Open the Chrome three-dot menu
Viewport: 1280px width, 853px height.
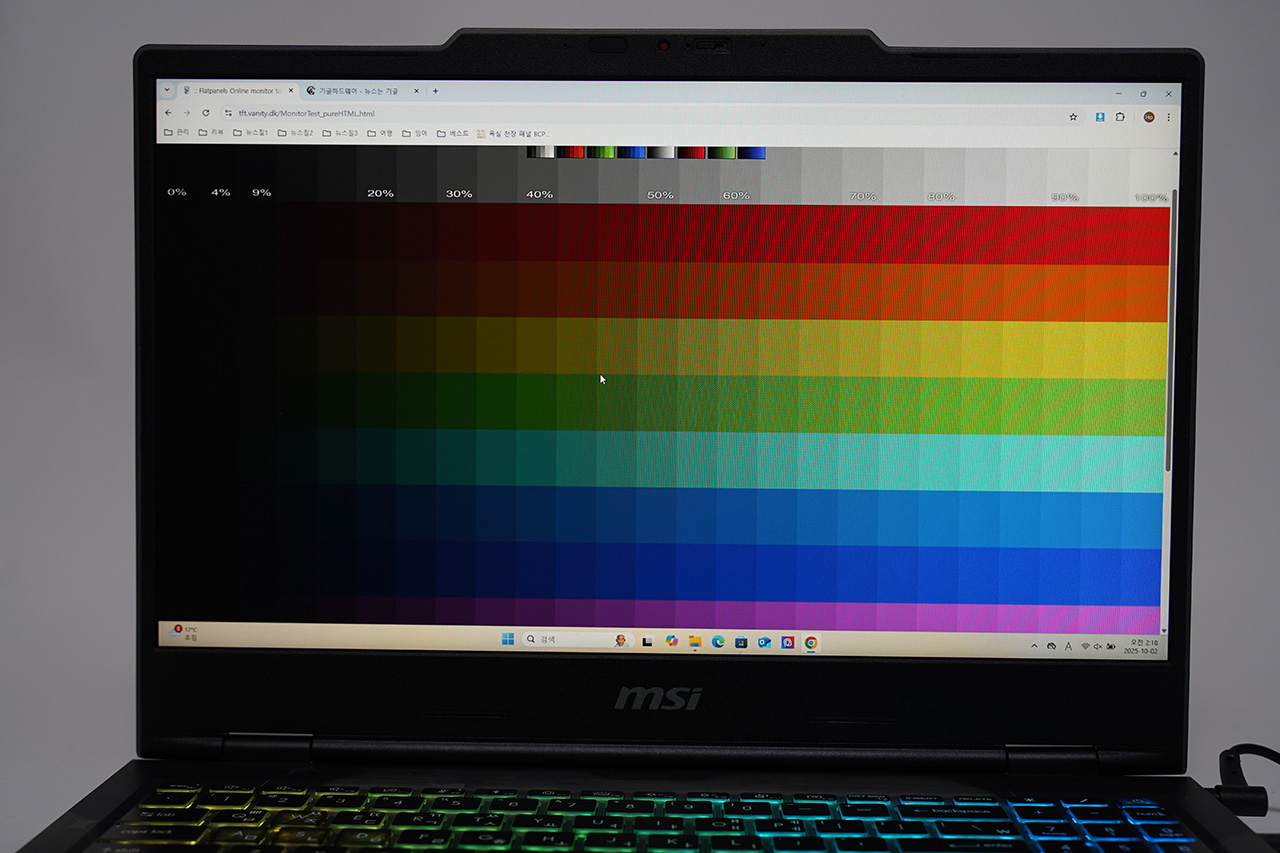(1168, 117)
